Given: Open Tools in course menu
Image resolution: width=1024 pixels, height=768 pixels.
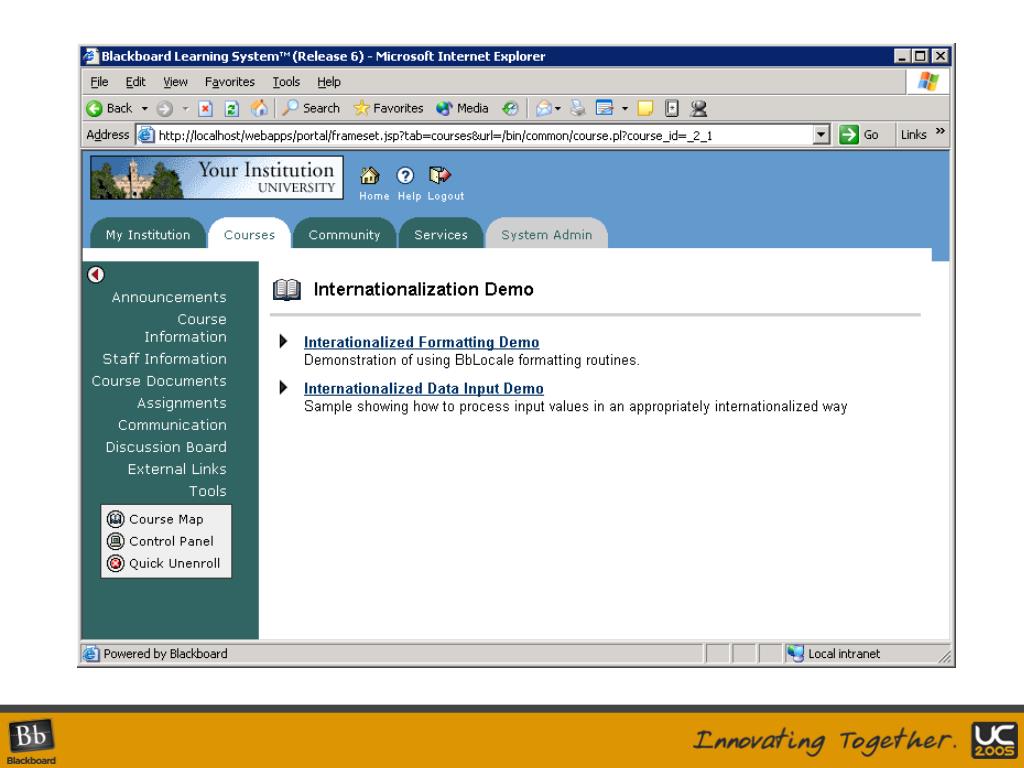Looking at the screenshot, I should coord(208,491).
